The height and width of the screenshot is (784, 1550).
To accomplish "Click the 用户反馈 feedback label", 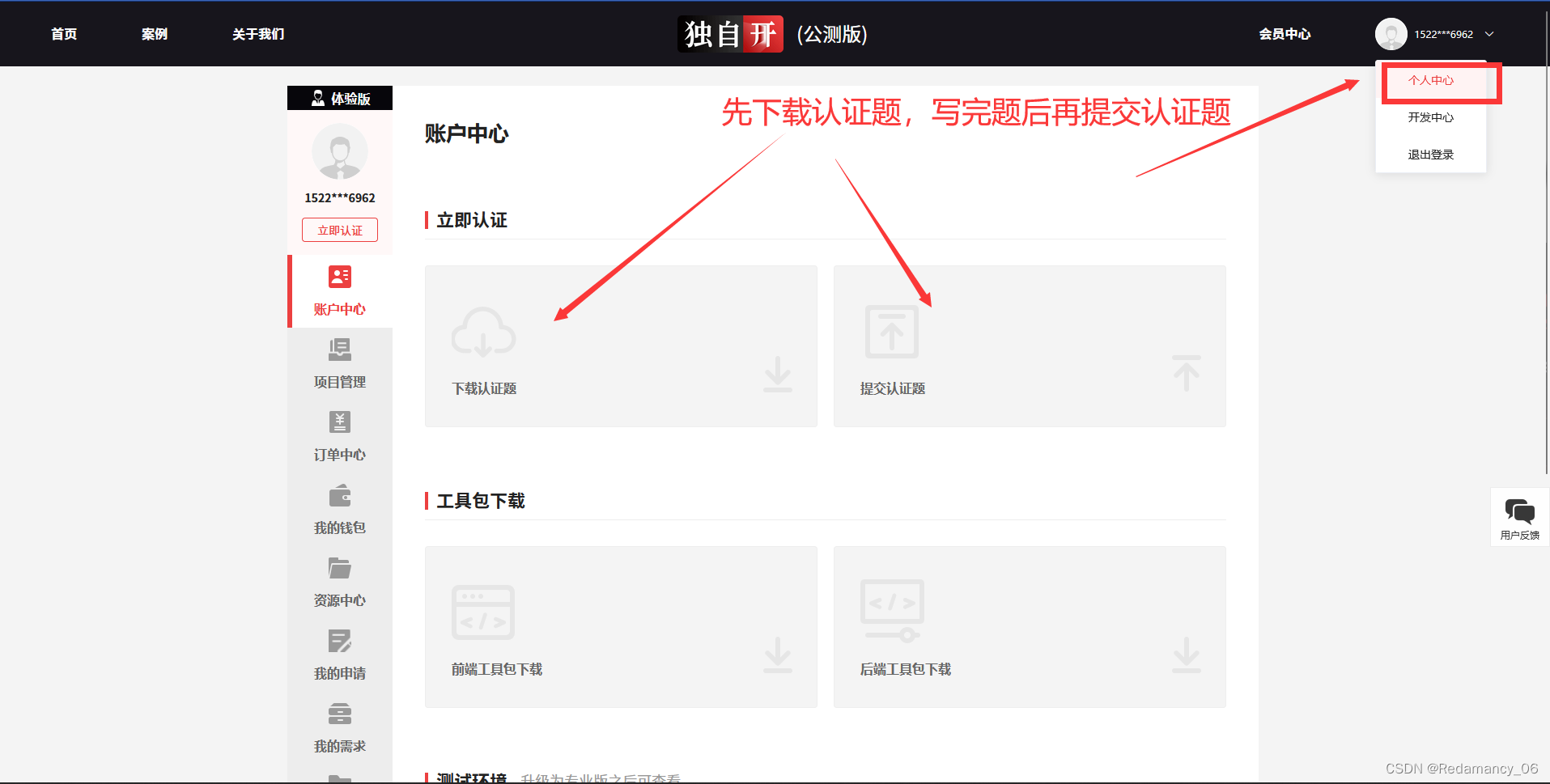I will [x=1520, y=535].
